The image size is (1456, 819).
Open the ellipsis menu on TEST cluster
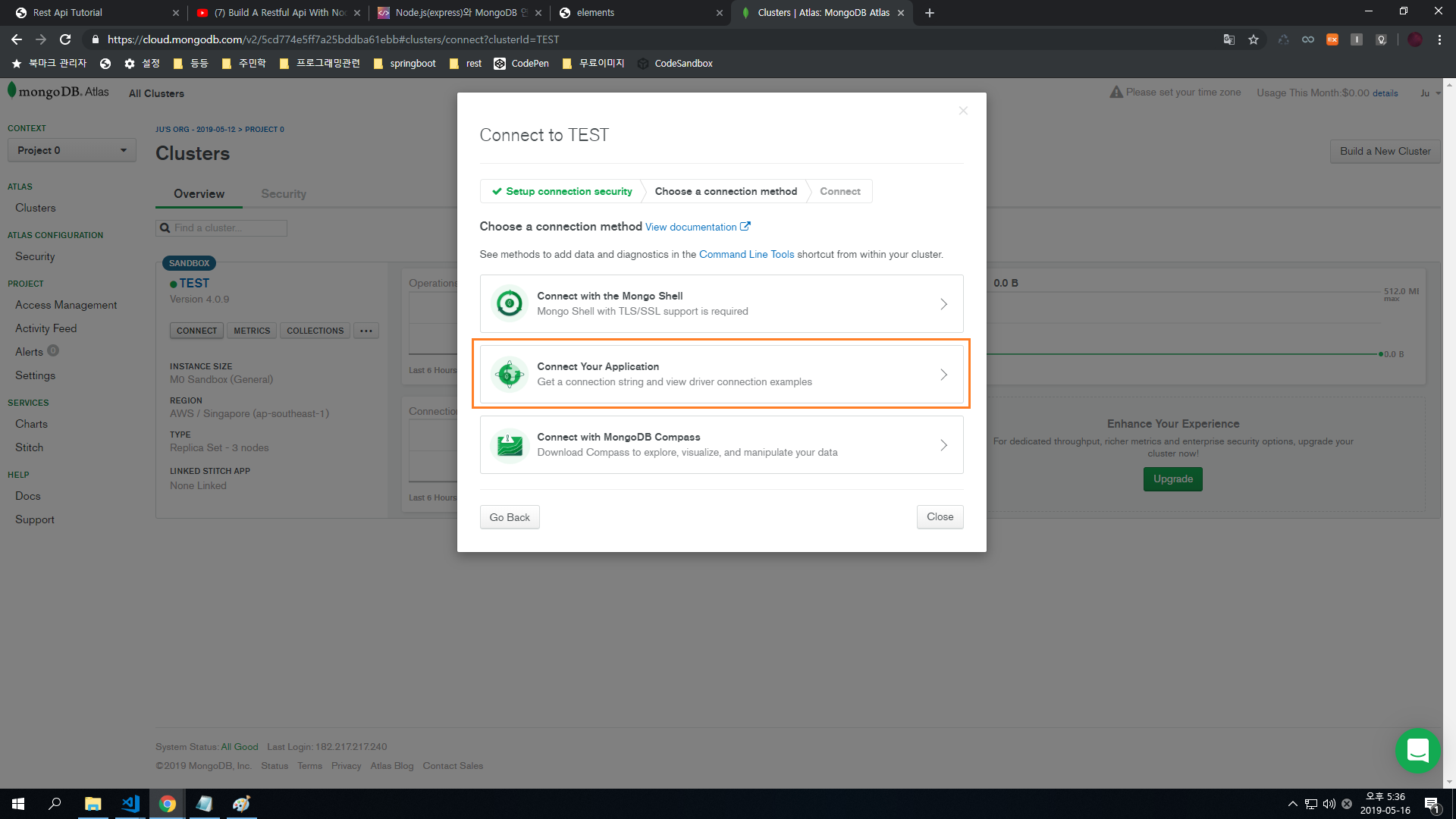point(366,331)
